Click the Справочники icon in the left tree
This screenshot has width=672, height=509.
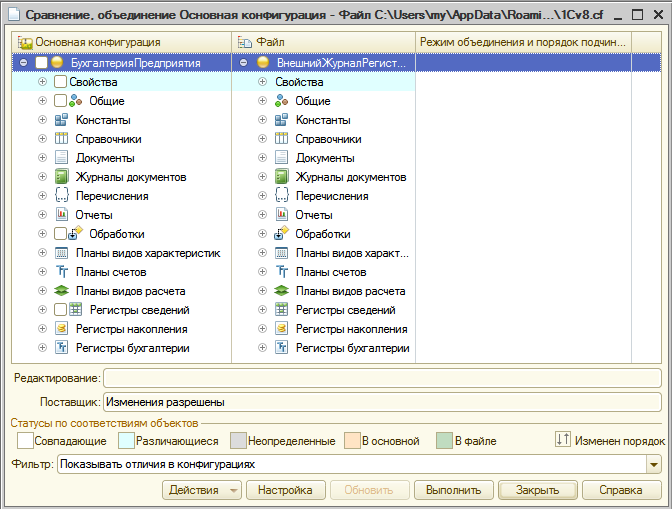pos(61,139)
